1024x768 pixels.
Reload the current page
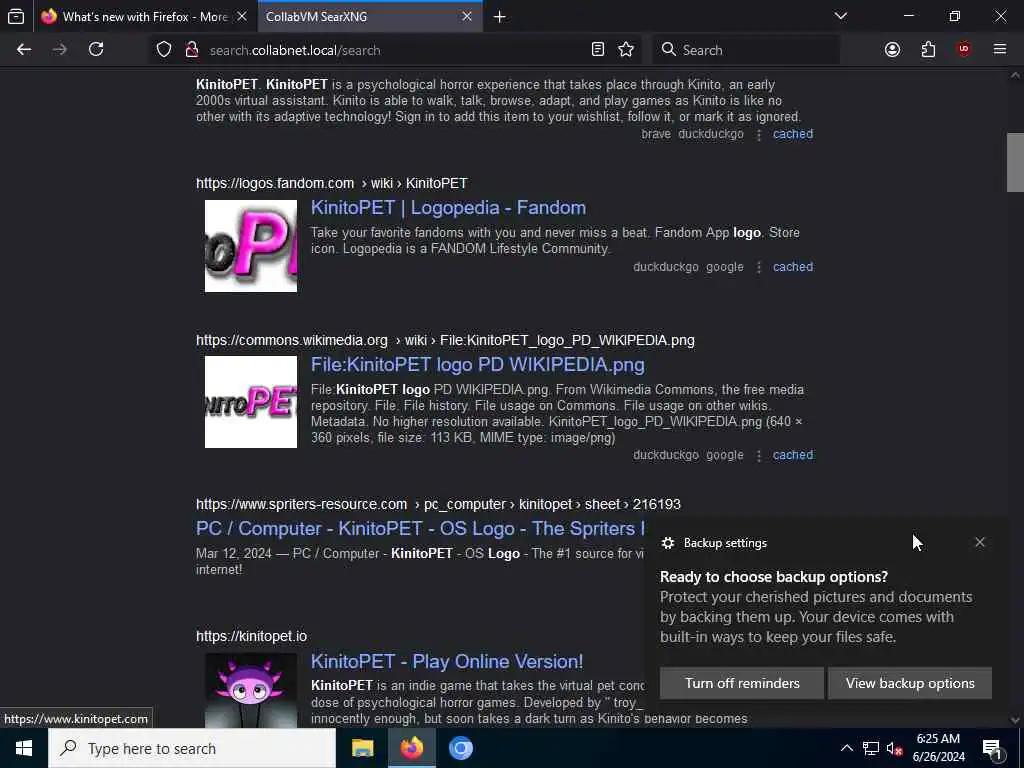pos(96,50)
